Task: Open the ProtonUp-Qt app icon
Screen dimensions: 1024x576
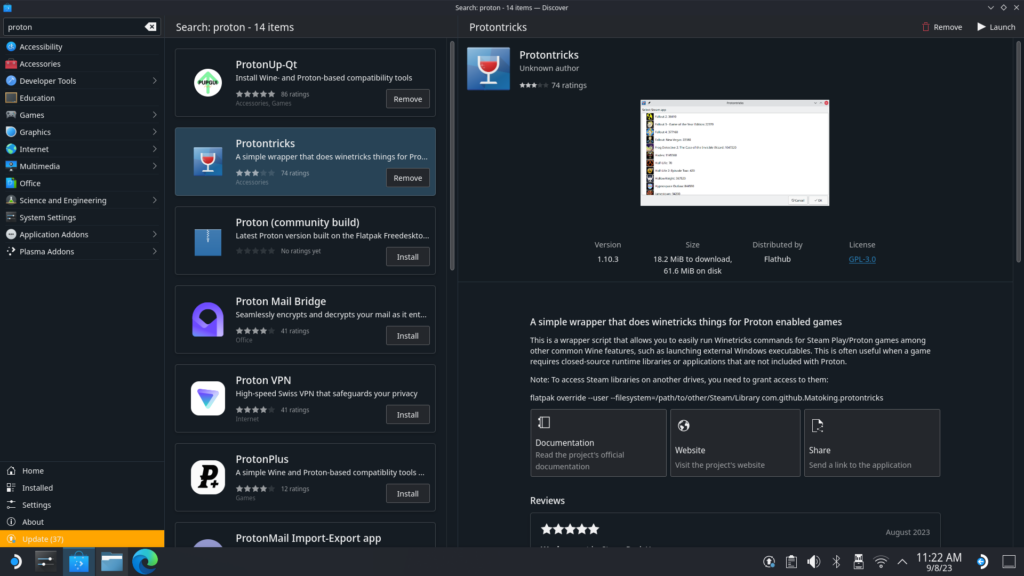Action: (x=208, y=82)
